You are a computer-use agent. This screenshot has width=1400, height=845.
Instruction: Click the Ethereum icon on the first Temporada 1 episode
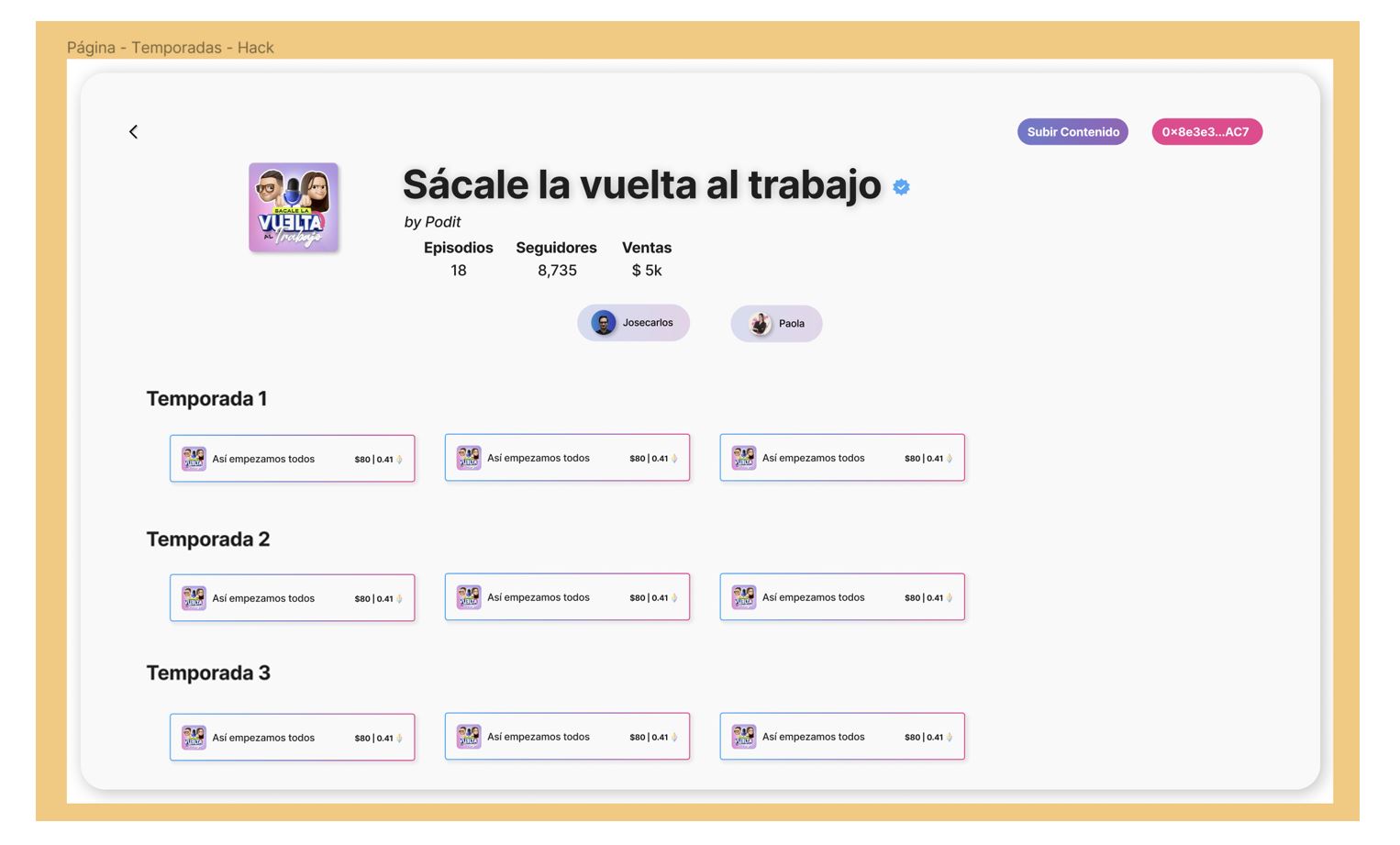(400, 458)
